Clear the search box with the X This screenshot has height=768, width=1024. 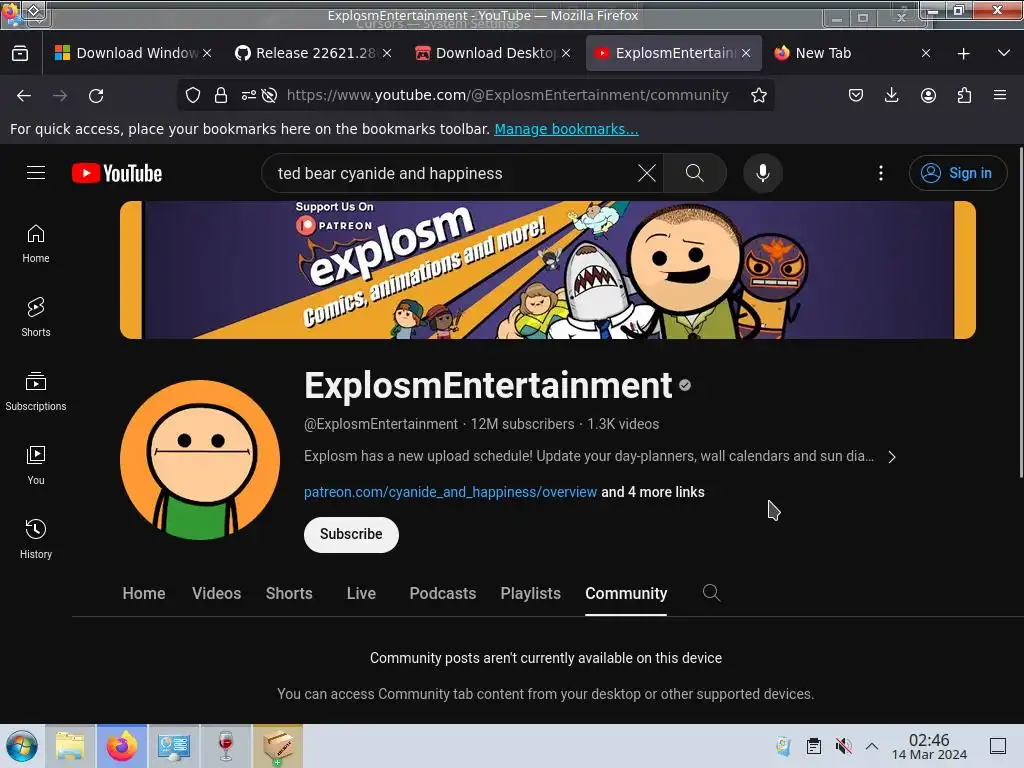pyautogui.click(x=647, y=173)
